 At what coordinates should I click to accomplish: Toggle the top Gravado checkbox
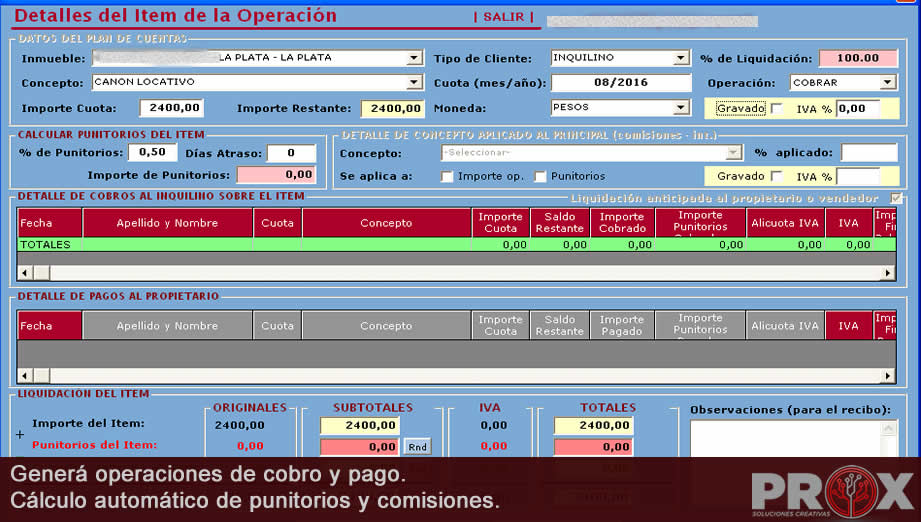tap(776, 109)
